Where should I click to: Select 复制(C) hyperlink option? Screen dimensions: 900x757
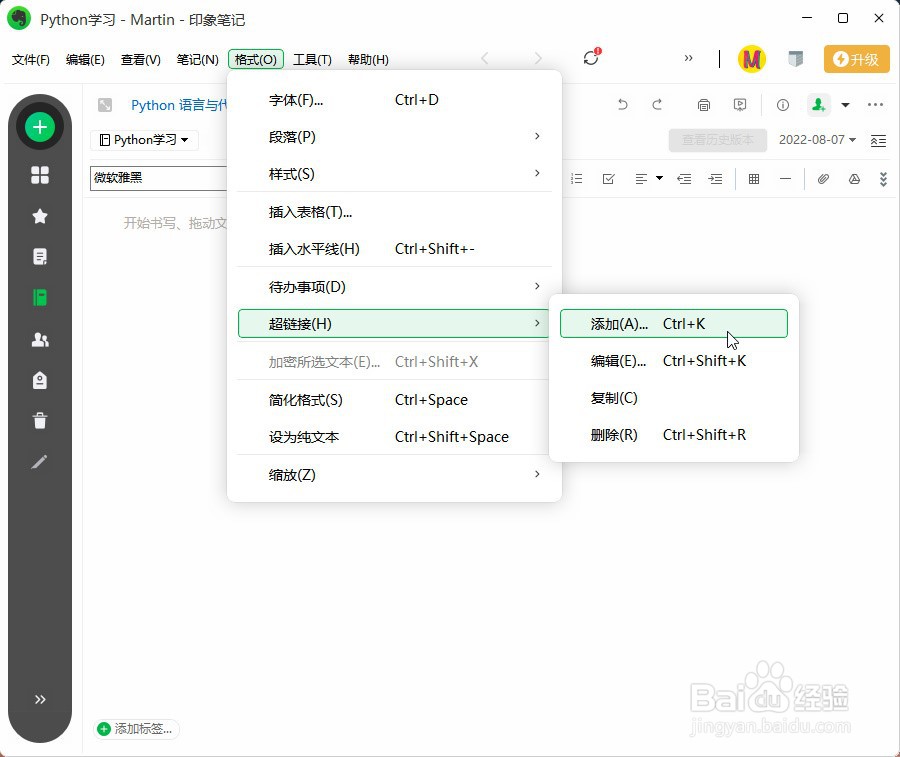(x=673, y=398)
